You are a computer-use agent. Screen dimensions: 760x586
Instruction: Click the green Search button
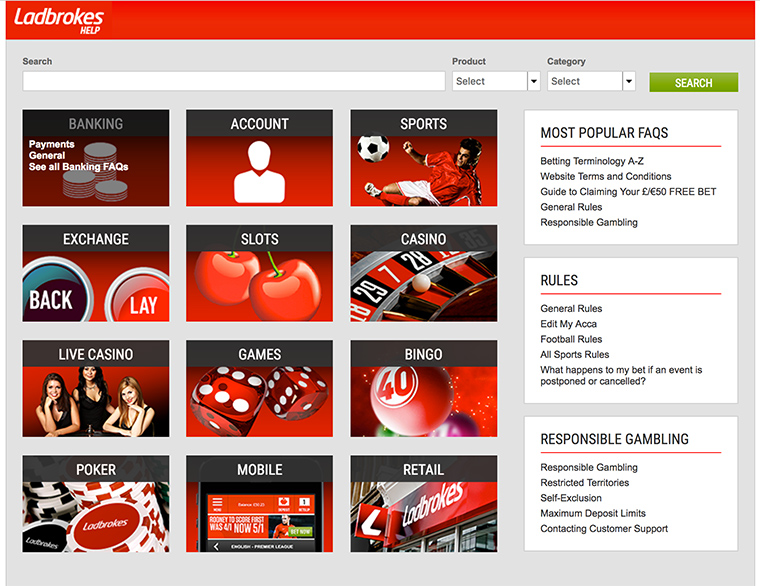click(x=694, y=82)
